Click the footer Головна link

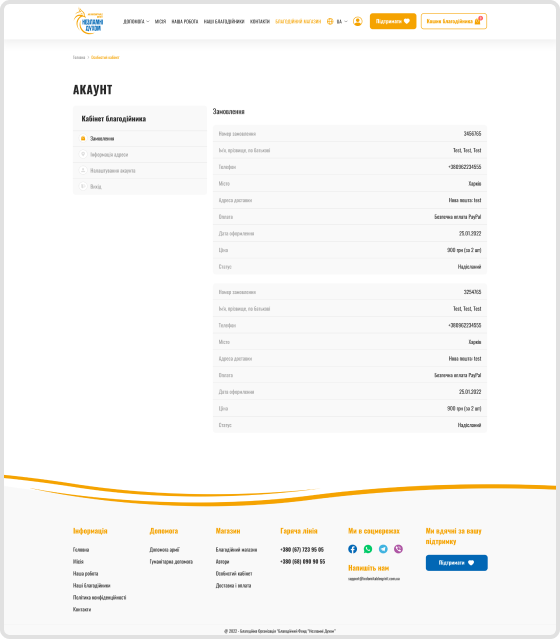tap(81, 550)
